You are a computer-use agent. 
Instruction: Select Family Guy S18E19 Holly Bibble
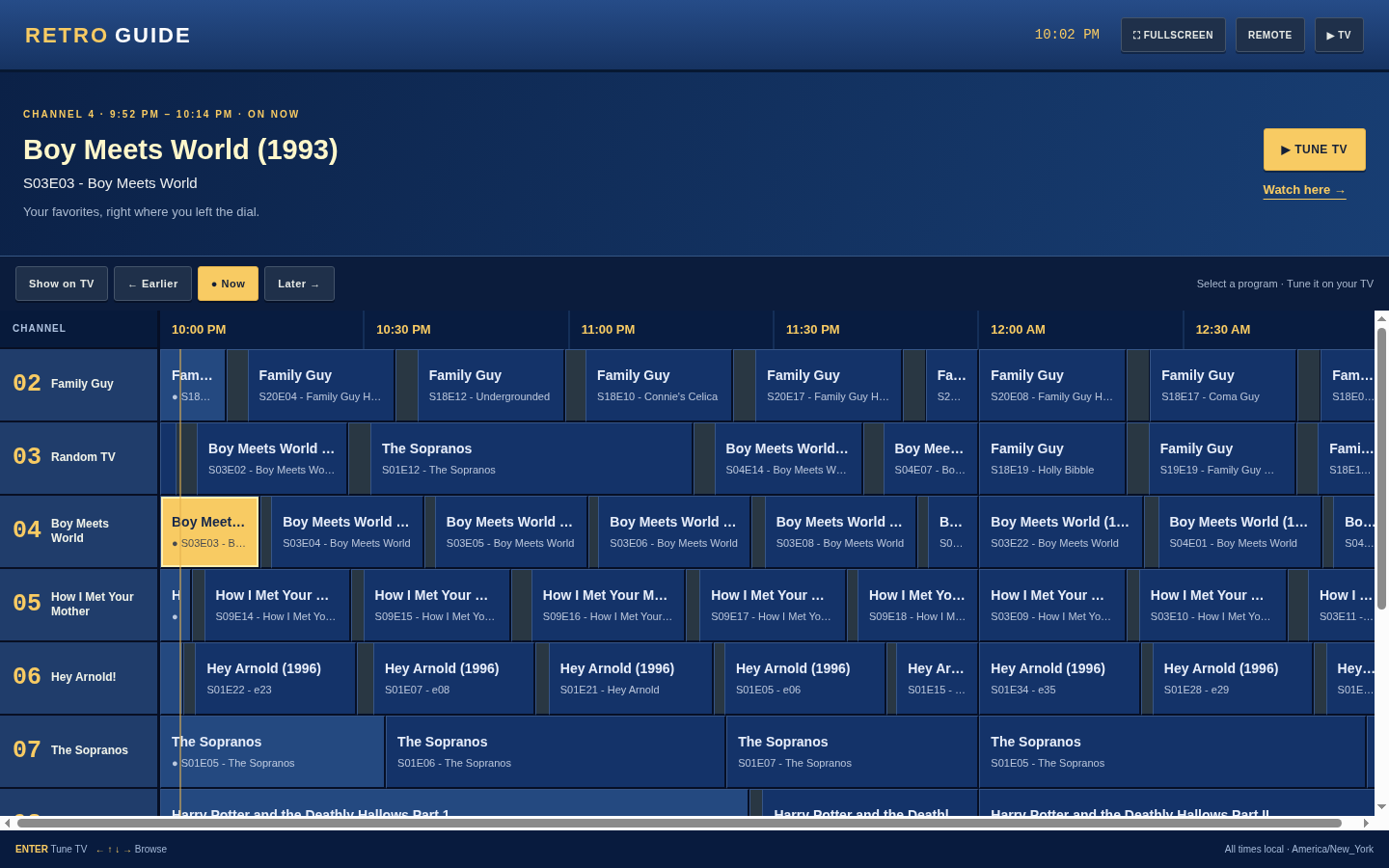click(x=1052, y=458)
